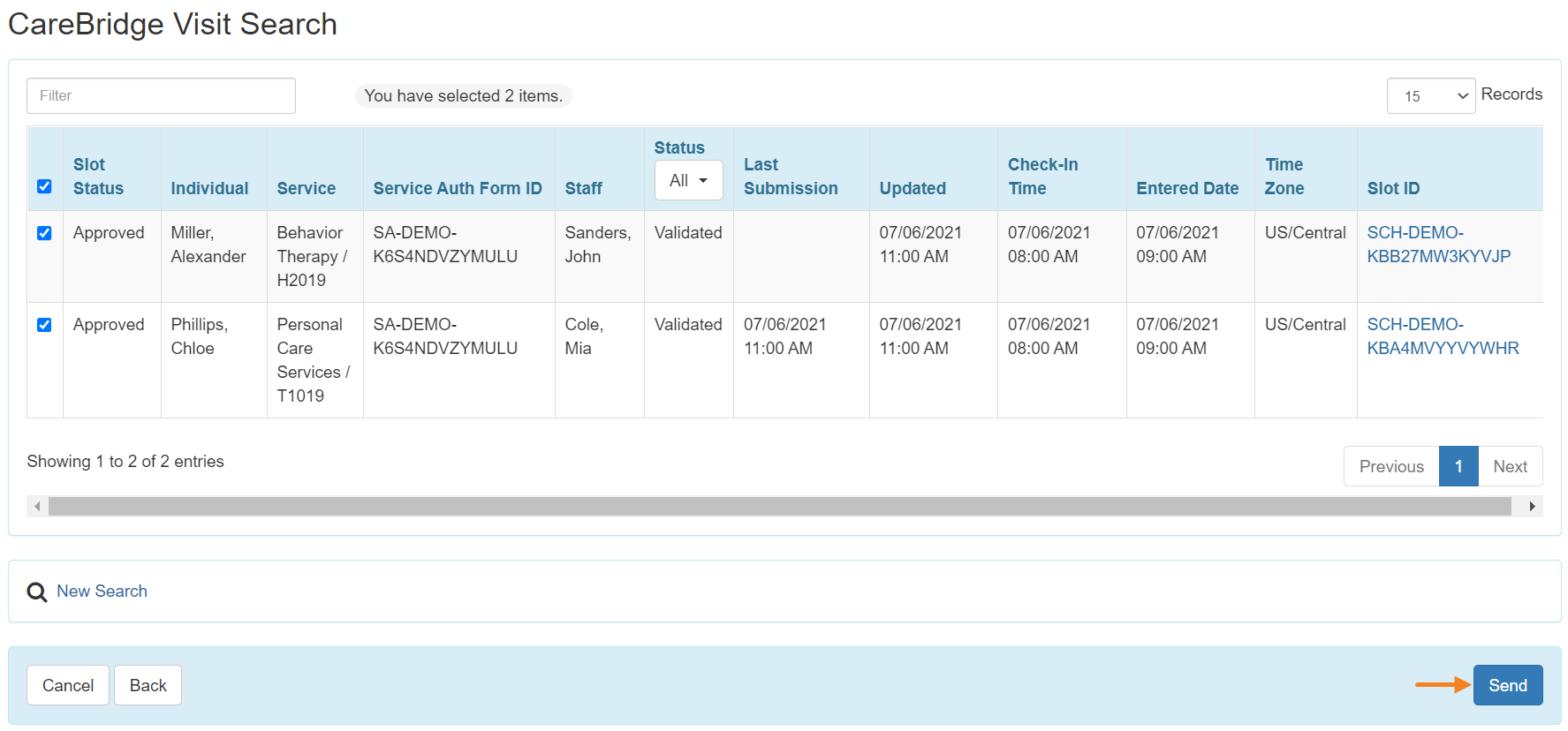Click the horizontal scrollbar thumb under the table

pyautogui.click(x=779, y=507)
